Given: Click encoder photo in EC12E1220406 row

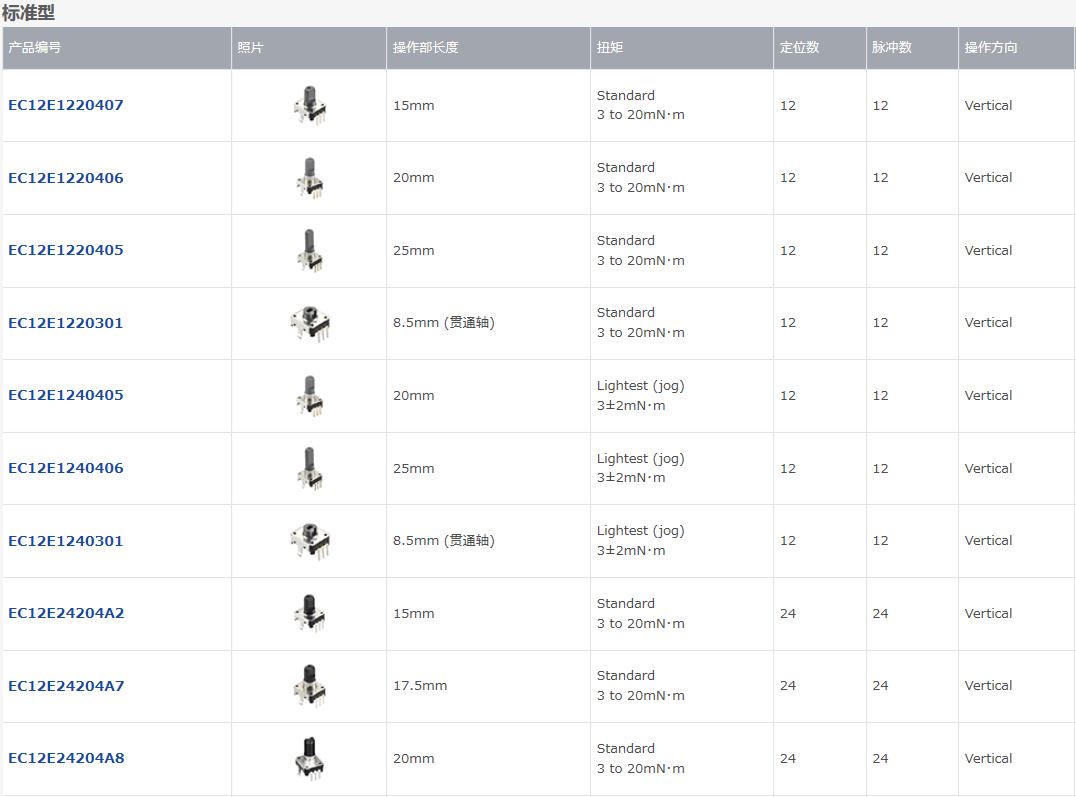Looking at the screenshot, I should 310,178.
